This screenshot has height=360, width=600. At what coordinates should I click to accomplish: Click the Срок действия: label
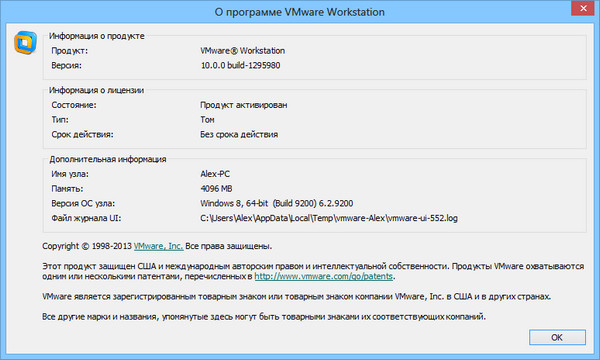[x=82, y=134]
